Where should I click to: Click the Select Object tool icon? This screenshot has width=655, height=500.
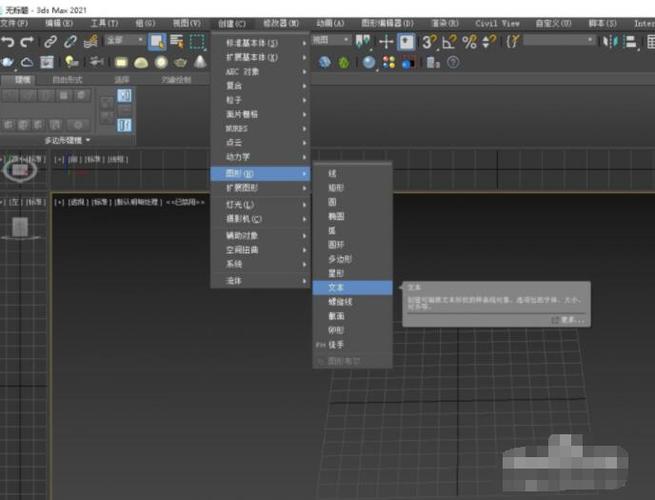(156, 41)
